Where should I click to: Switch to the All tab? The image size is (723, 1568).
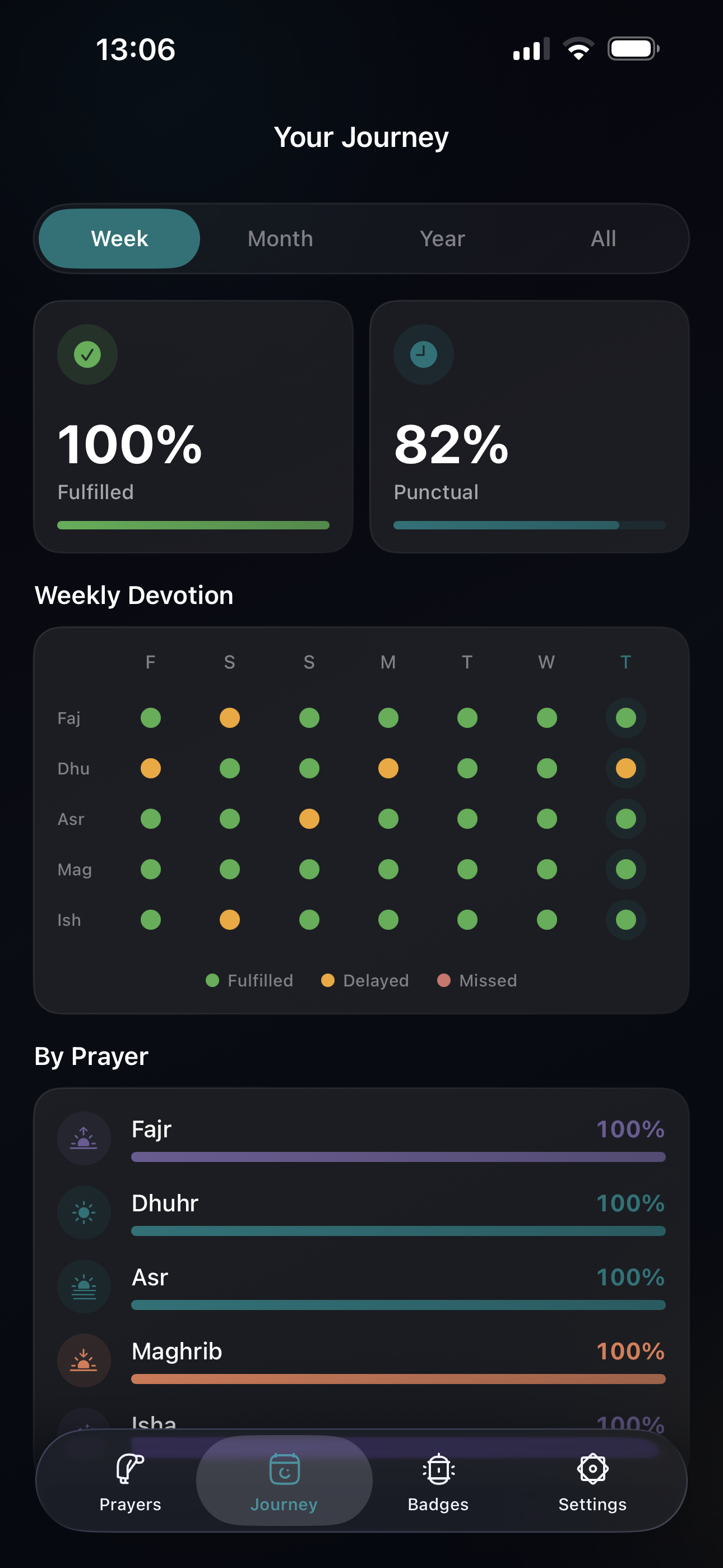[x=602, y=238]
